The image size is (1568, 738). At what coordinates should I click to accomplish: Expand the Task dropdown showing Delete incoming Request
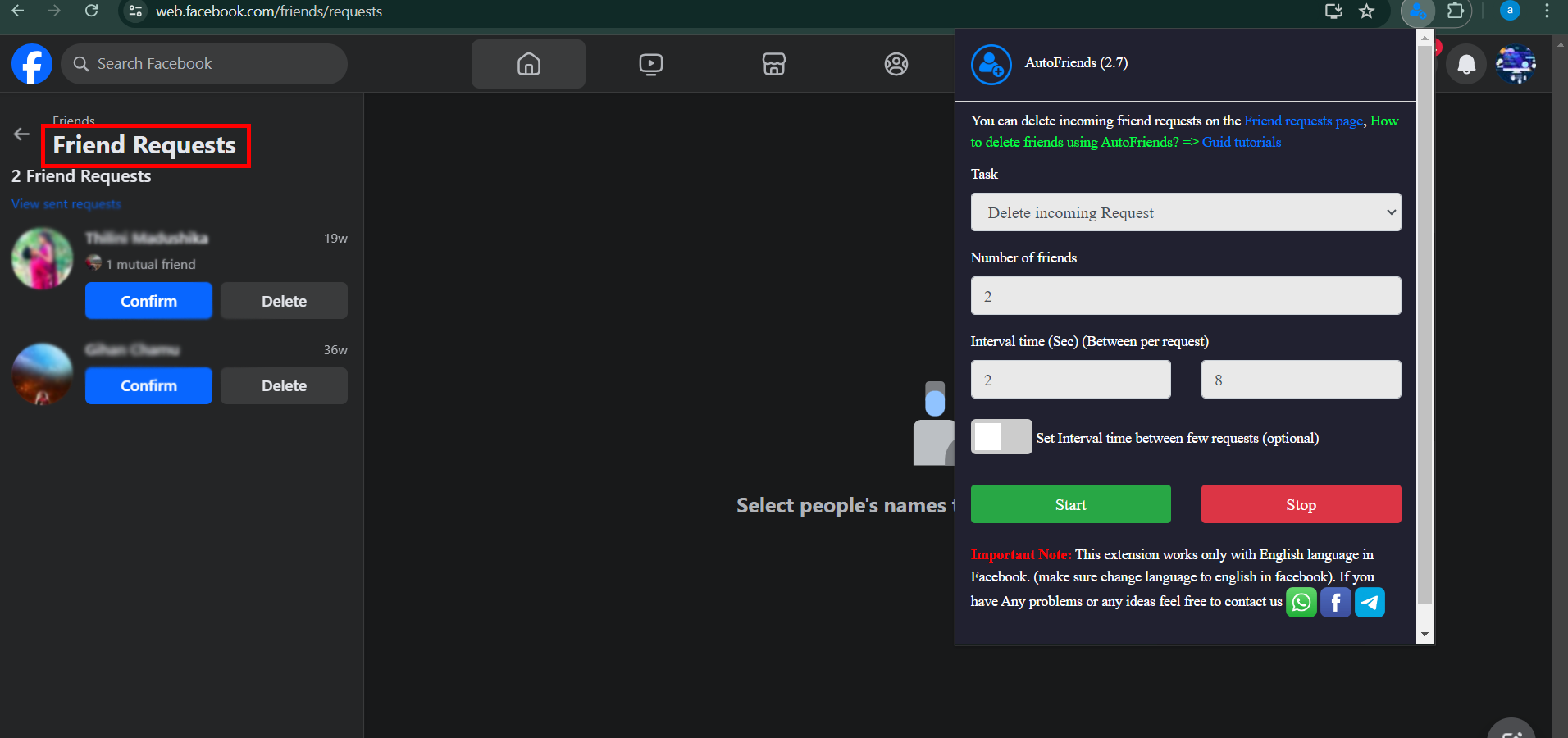(1185, 212)
